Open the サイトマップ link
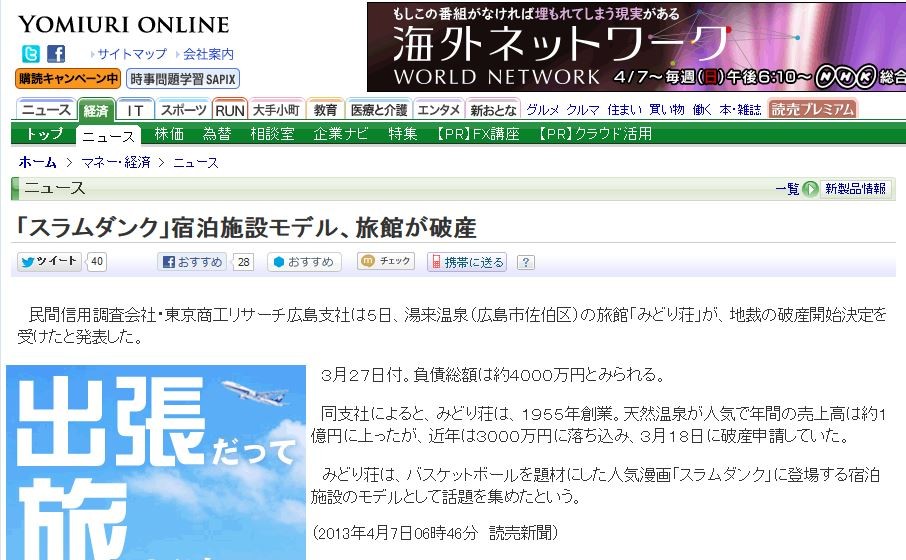This screenshot has width=906, height=560. click(132, 54)
